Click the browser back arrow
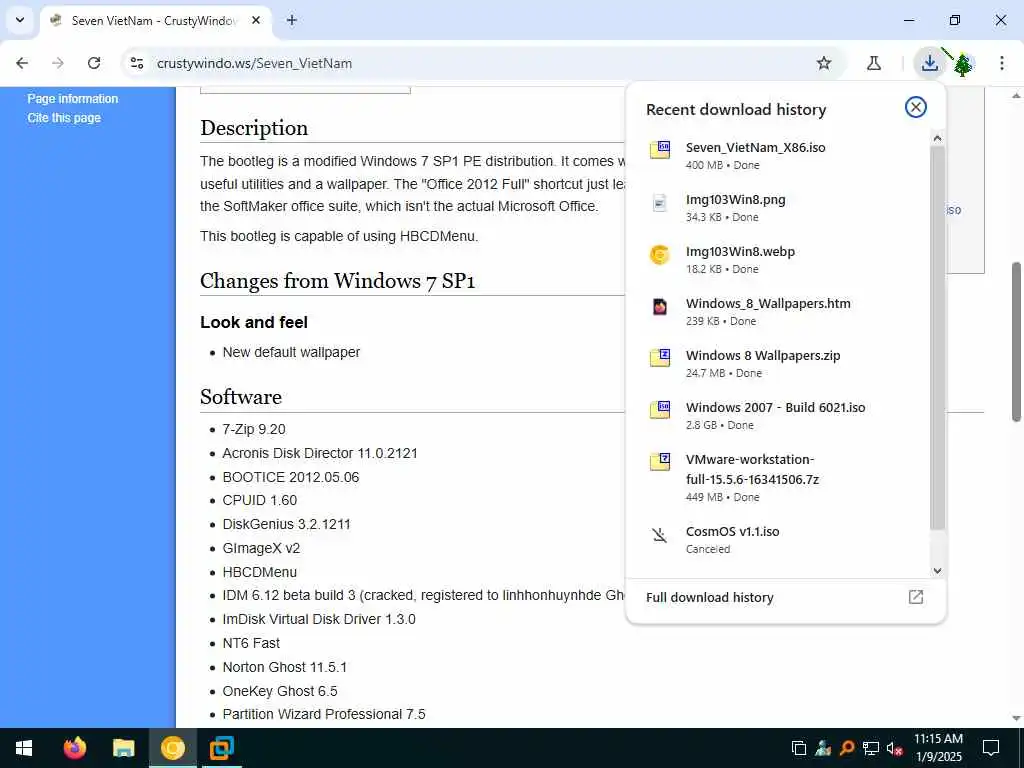The height and width of the screenshot is (768, 1024). pos(22,63)
